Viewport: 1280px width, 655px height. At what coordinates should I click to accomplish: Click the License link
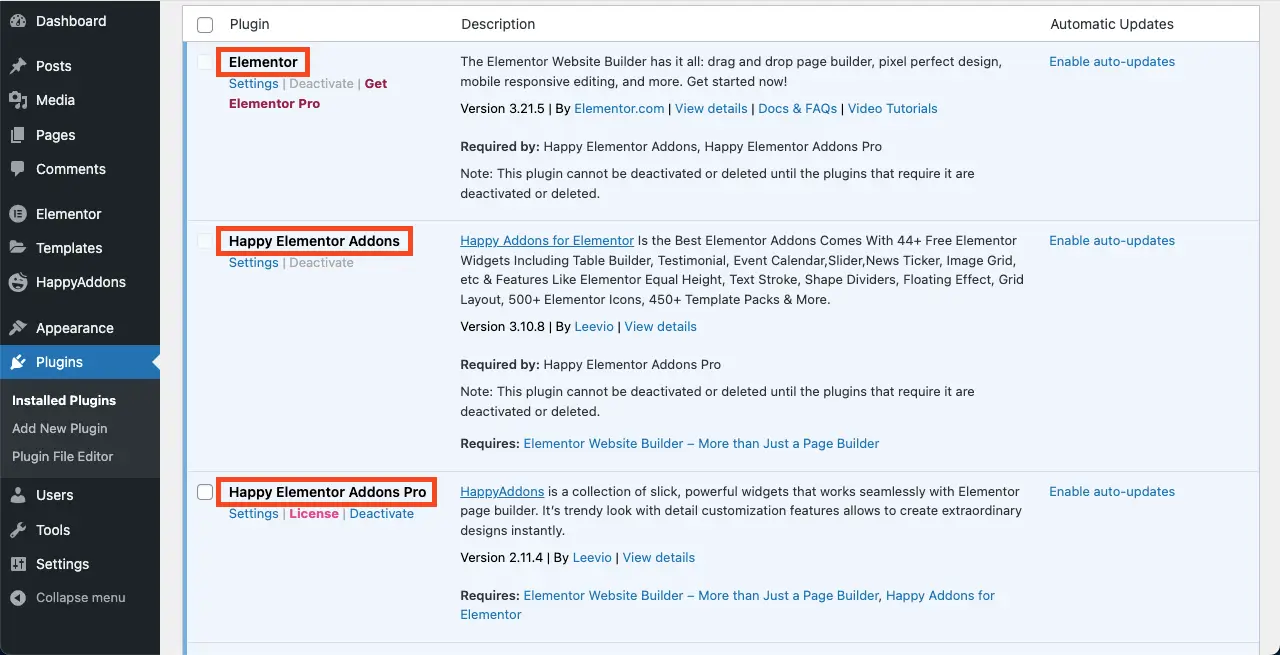(314, 514)
